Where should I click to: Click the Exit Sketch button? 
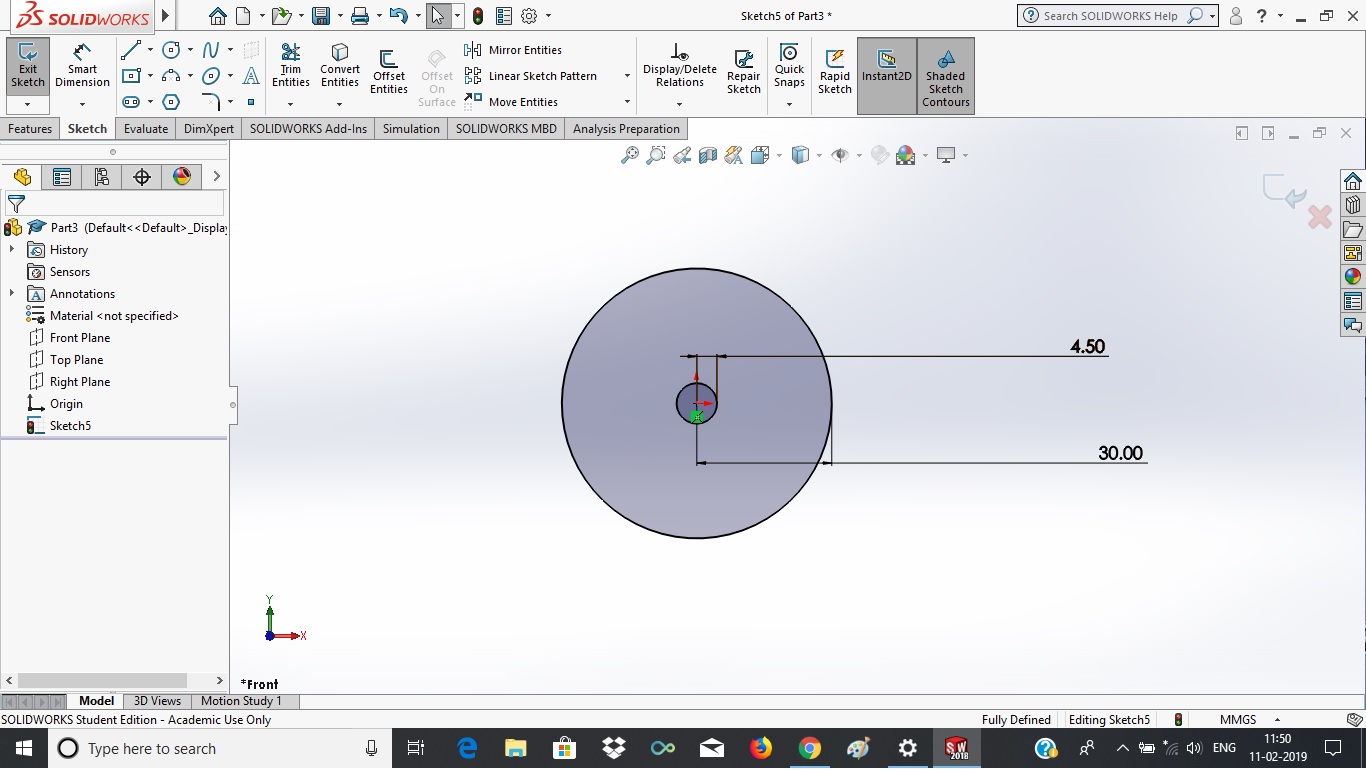(28, 66)
